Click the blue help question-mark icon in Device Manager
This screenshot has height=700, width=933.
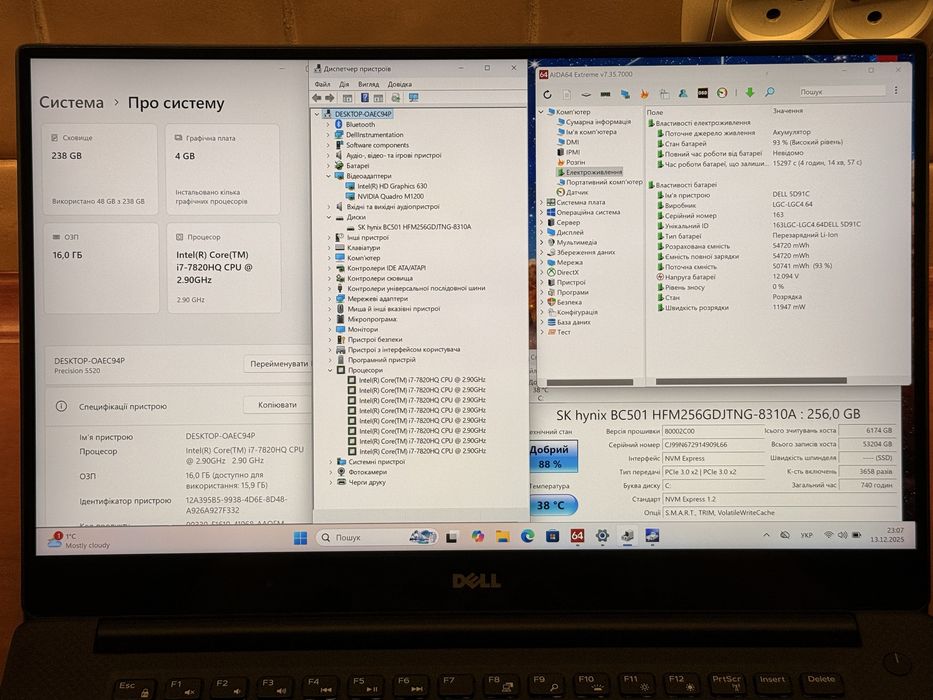tap(364, 98)
